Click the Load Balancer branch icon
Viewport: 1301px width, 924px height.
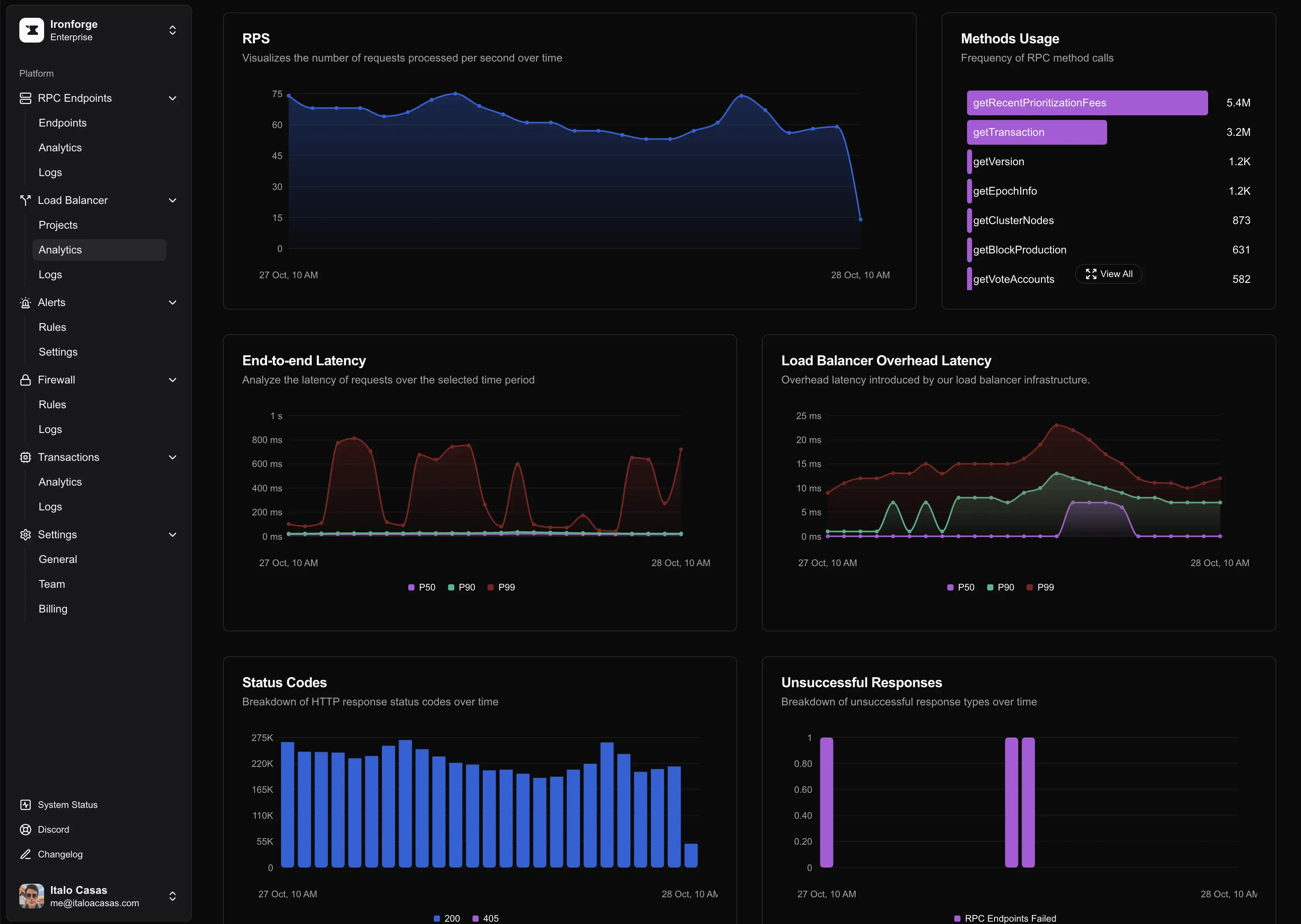click(x=26, y=200)
